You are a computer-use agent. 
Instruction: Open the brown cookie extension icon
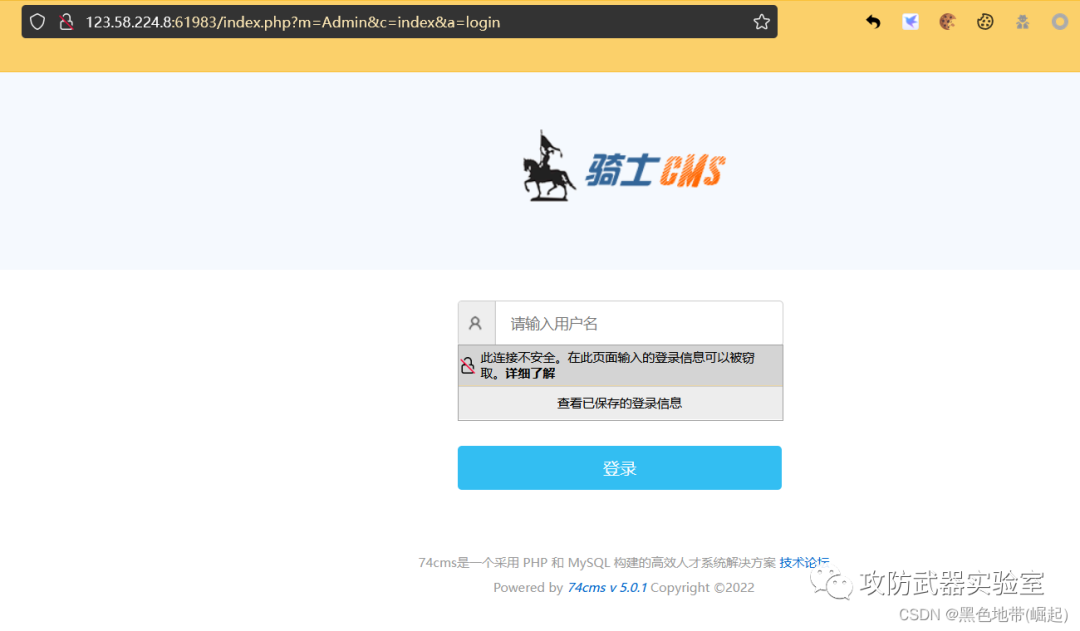(948, 22)
